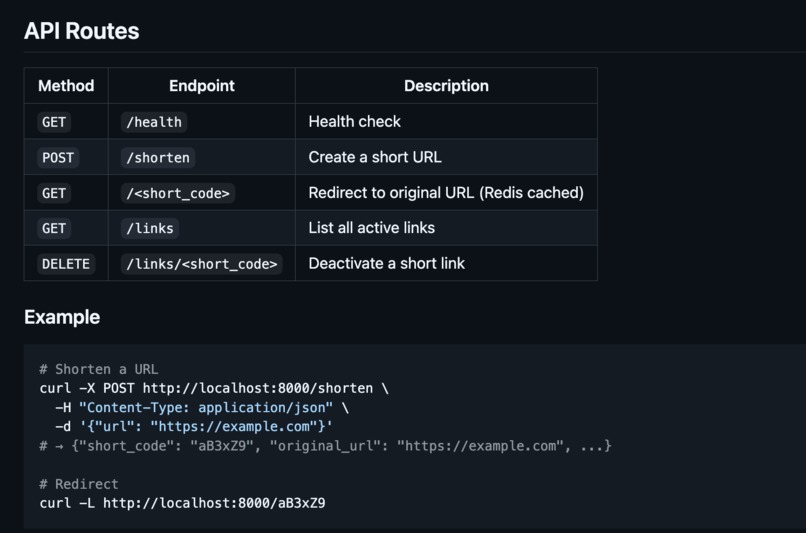Click the Content-Type: application/json header line

[203, 408]
